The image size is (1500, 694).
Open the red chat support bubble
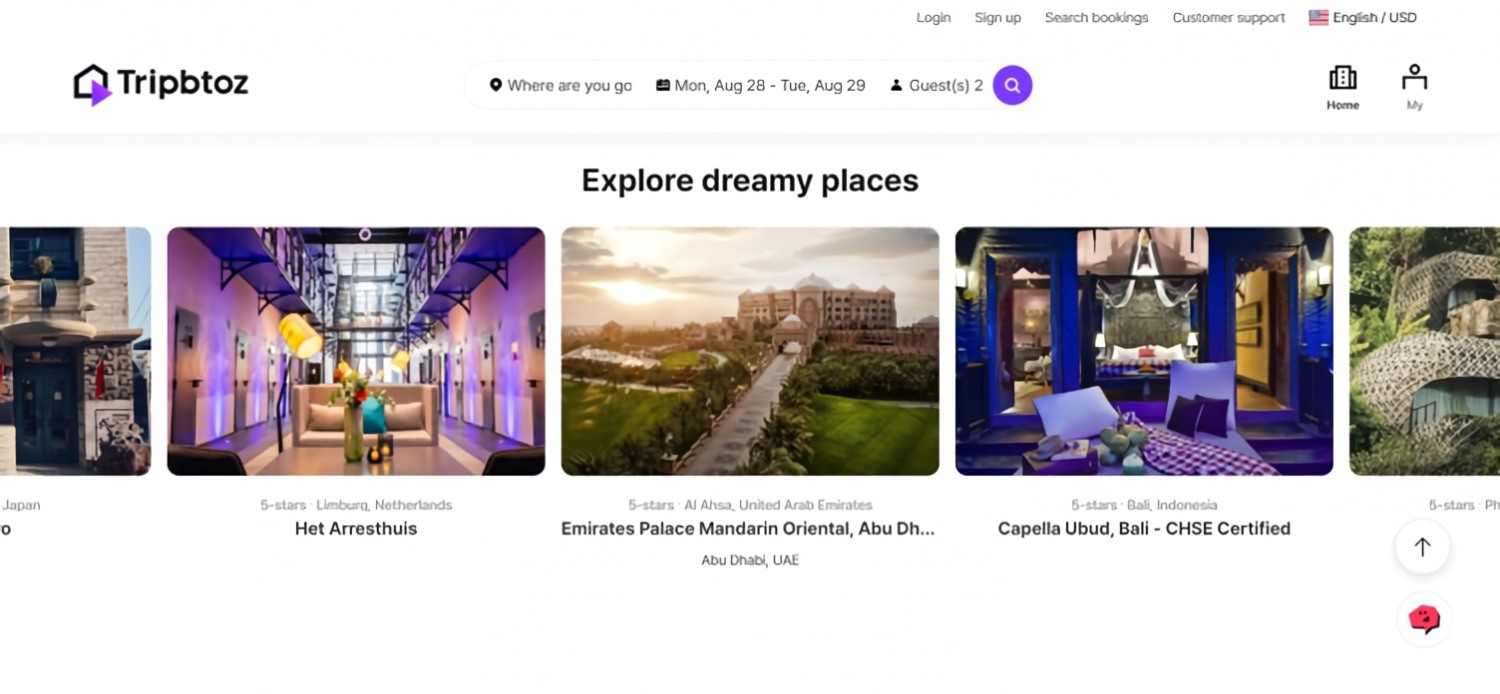tap(1423, 620)
